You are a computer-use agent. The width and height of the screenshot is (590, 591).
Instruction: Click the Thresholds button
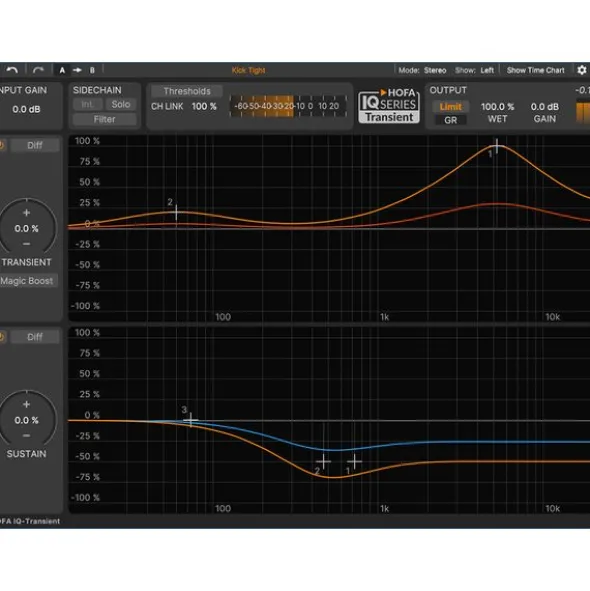[187, 91]
